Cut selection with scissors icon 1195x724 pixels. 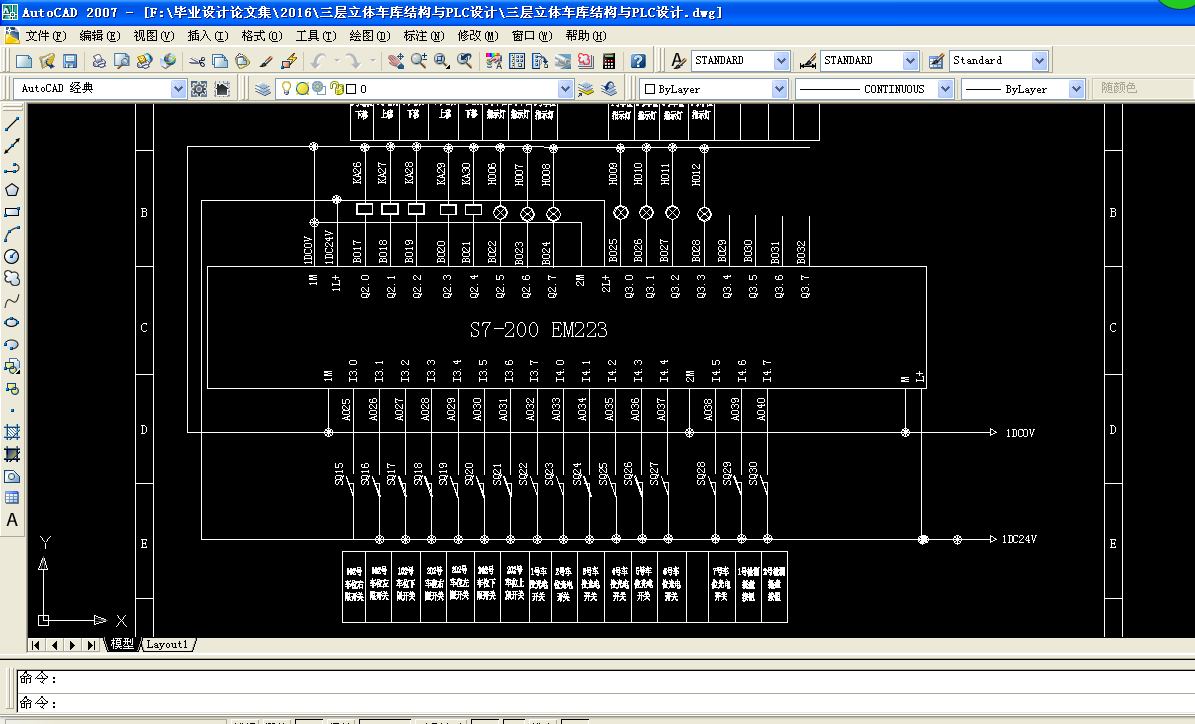(x=197, y=61)
